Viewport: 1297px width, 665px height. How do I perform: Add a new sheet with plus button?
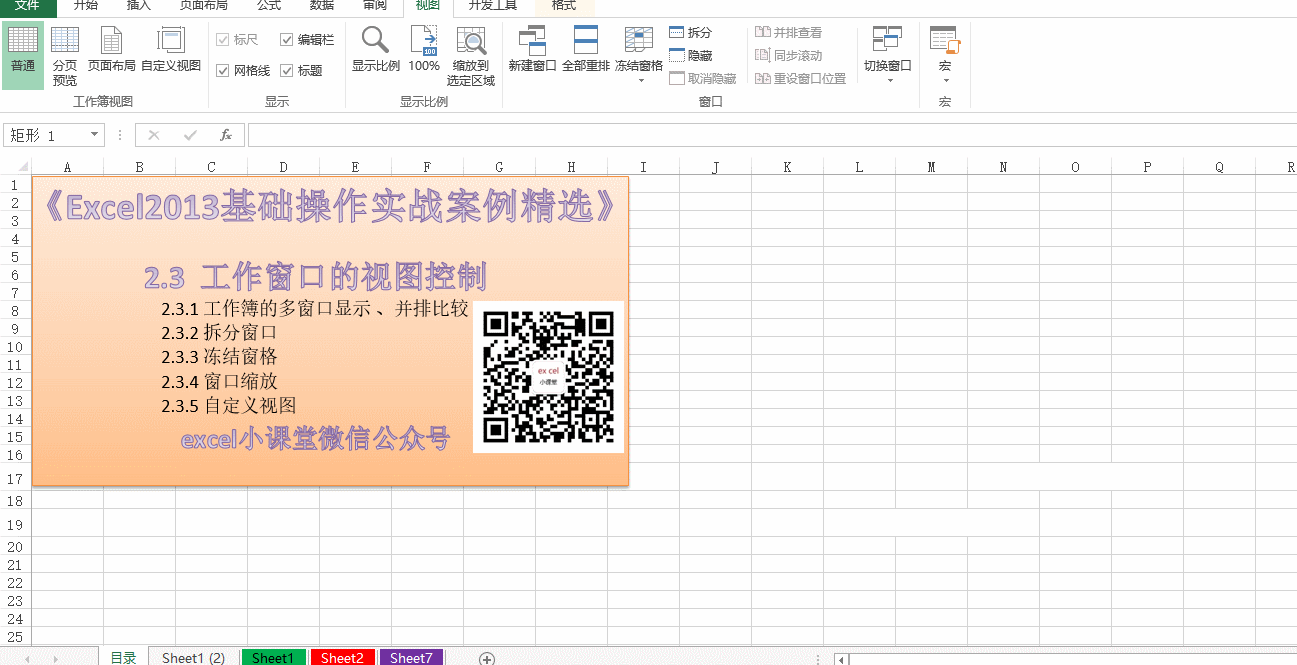pyautogui.click(x=487, y=658)
